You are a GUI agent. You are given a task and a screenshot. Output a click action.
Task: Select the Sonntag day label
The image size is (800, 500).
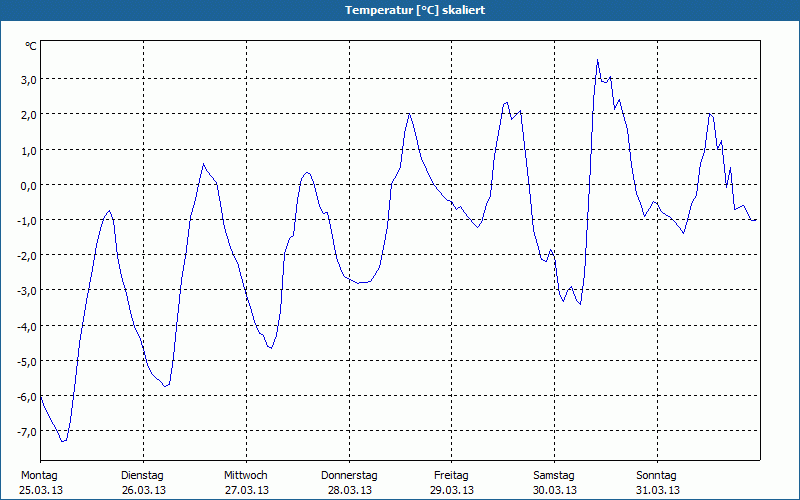click(657, 475)
